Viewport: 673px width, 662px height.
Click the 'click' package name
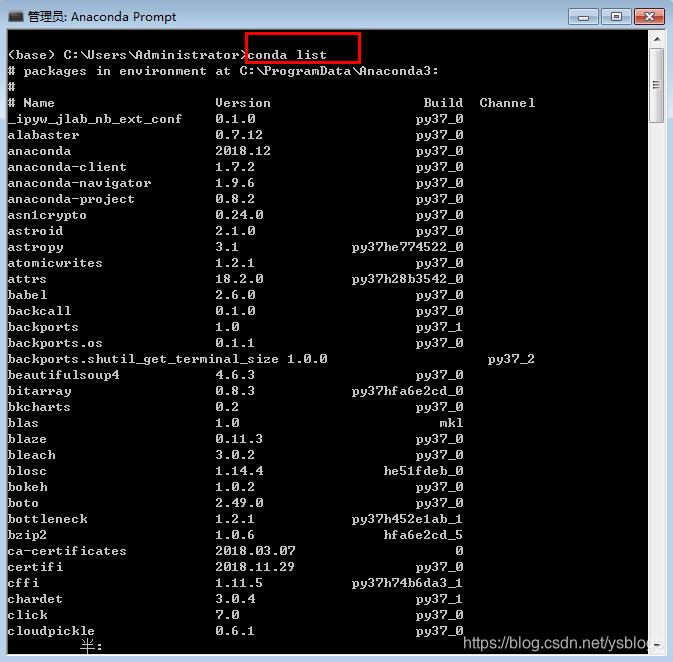[27, 615]
